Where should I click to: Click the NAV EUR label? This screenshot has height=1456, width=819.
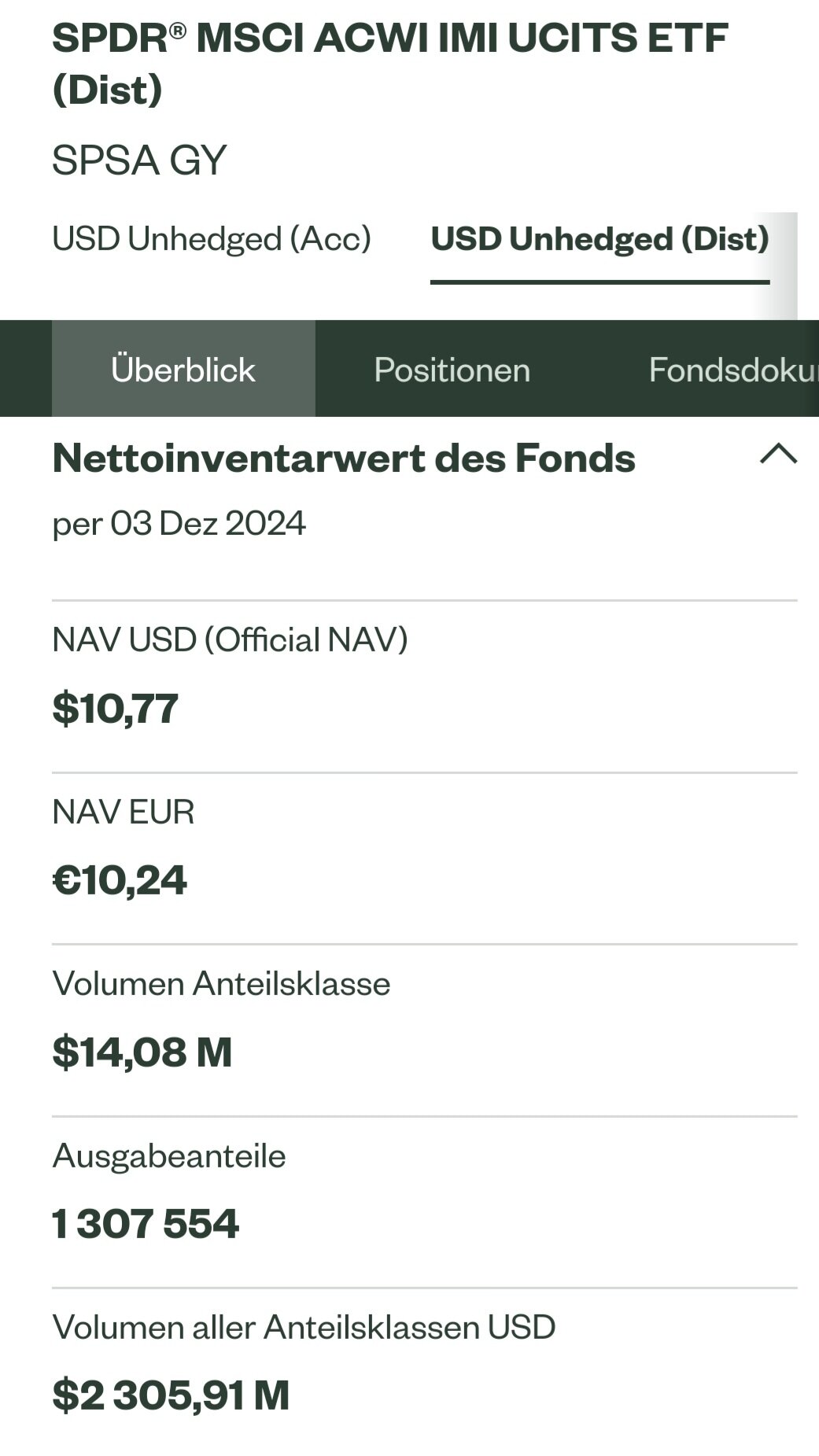123,812
